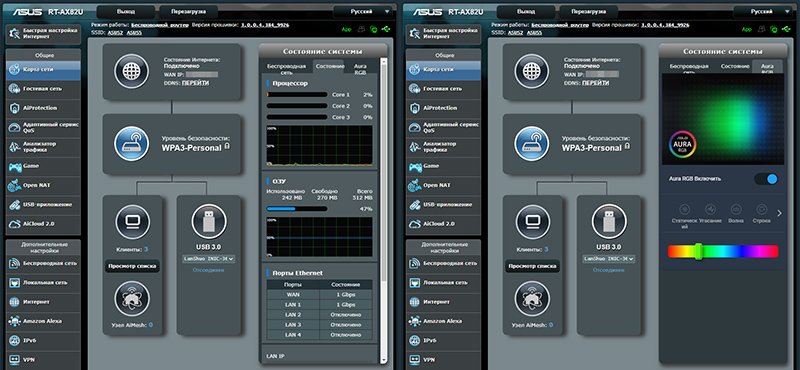Click the Aura RGB green color preview area
800x370 pixels.
tap(722, 119)
